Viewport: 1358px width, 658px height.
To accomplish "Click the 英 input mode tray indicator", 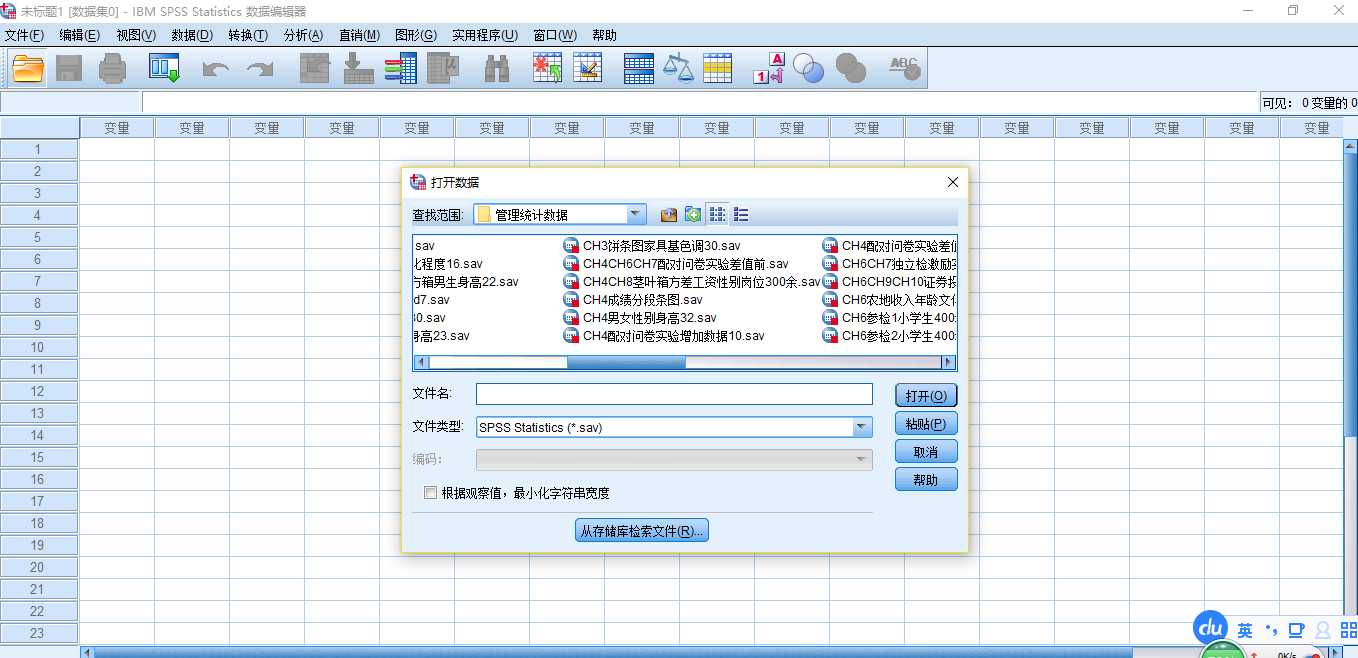I will [x=1245, y=630].
